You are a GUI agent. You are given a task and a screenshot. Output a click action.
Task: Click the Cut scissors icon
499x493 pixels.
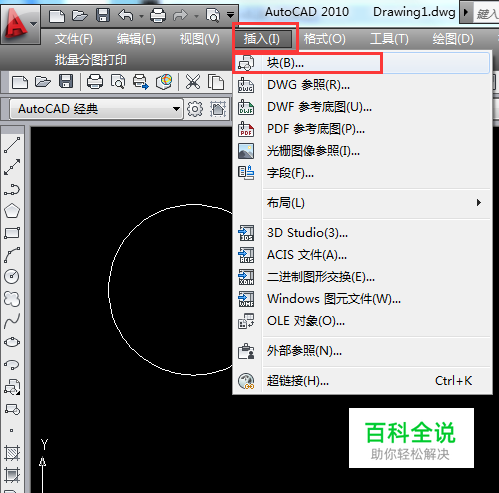point(193,82)
